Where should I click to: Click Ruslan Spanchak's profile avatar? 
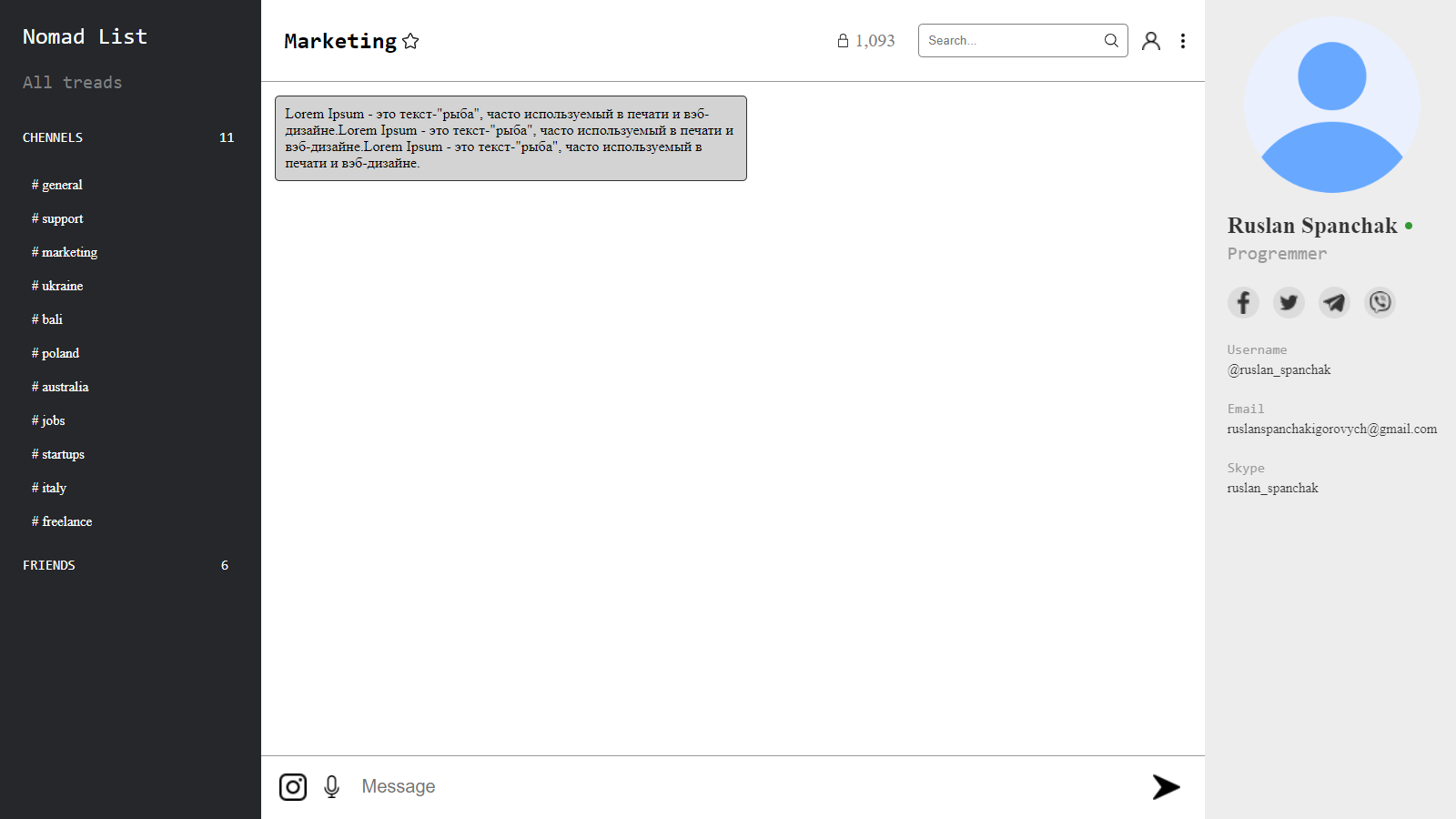(1331, 105)
